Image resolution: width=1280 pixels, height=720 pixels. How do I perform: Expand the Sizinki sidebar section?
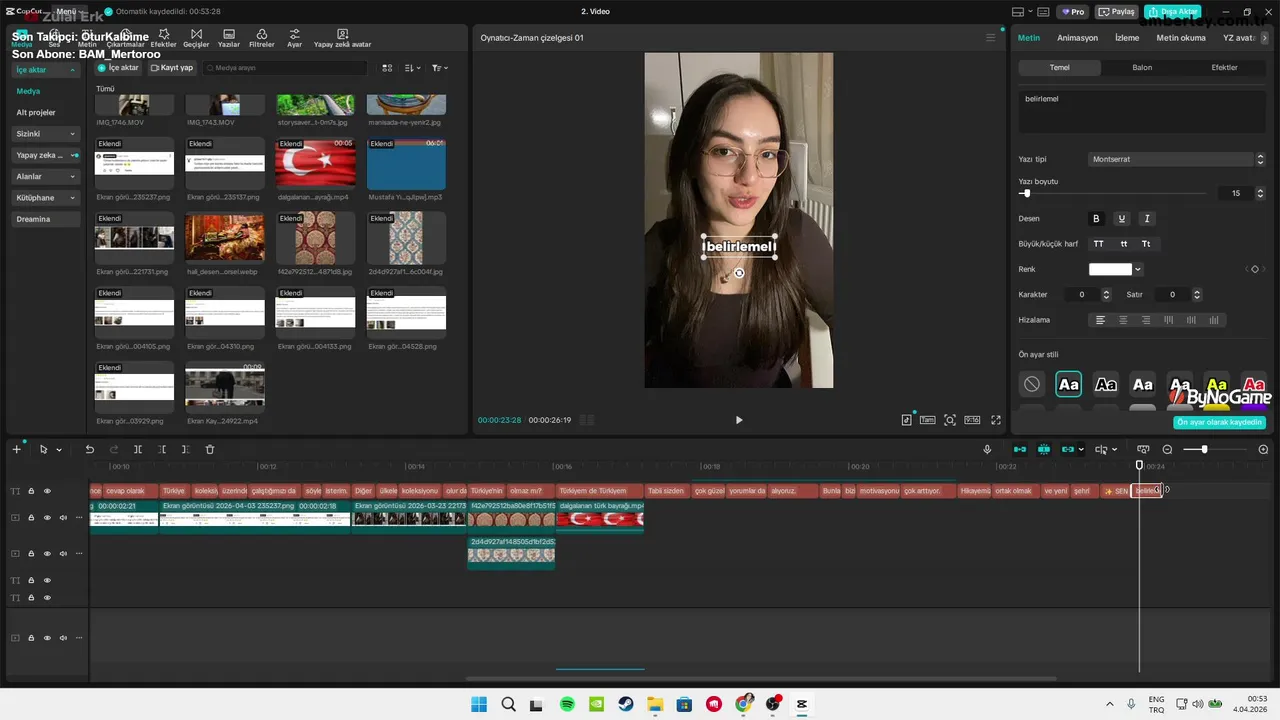(x=47, y=134)
